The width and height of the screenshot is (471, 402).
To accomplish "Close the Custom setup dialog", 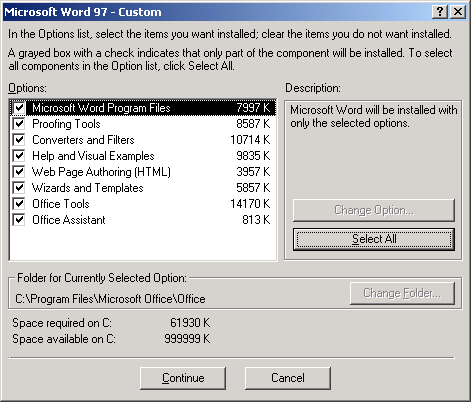I will [458, 12].
